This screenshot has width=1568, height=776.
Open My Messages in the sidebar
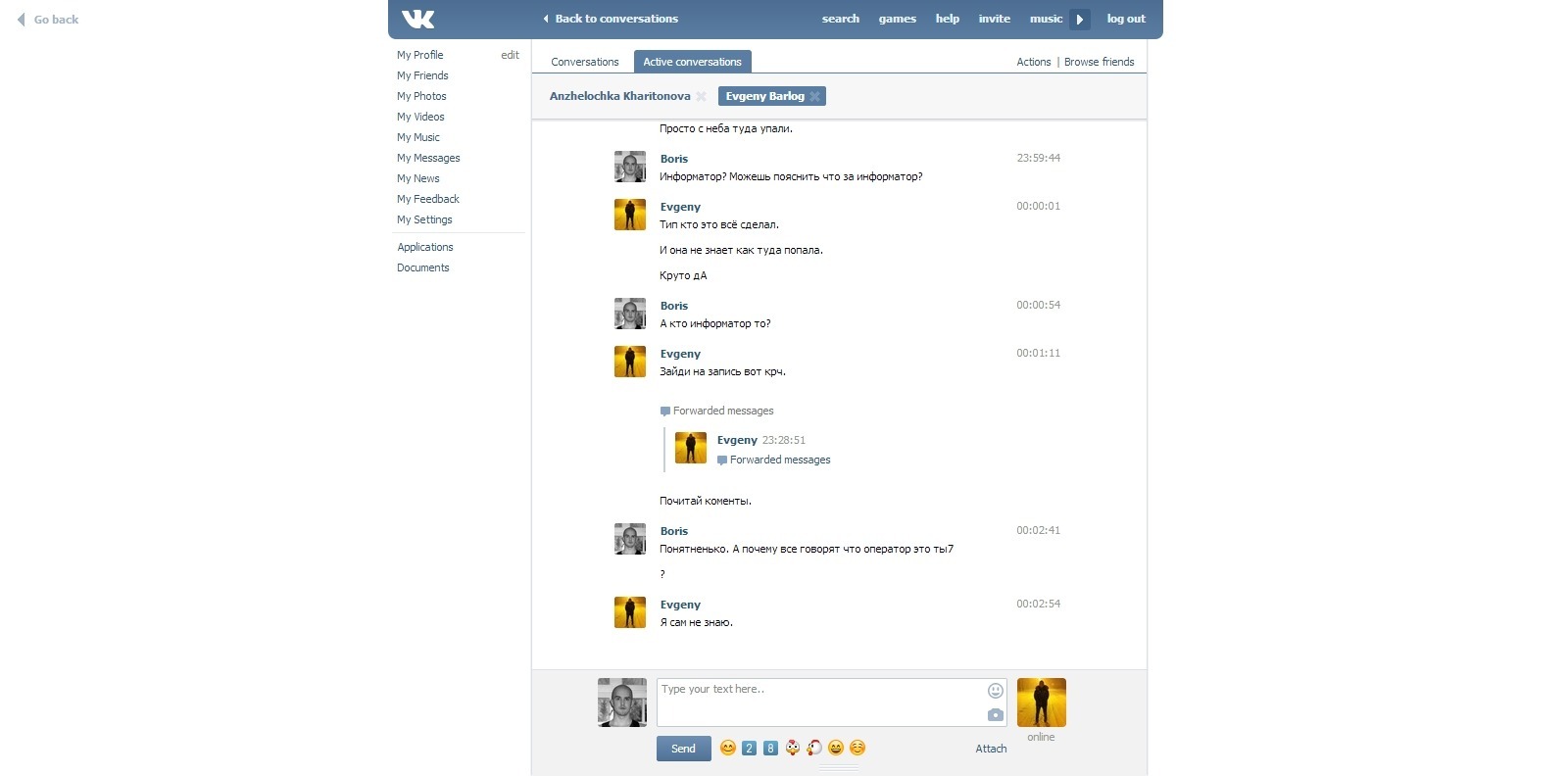point(428,158)
